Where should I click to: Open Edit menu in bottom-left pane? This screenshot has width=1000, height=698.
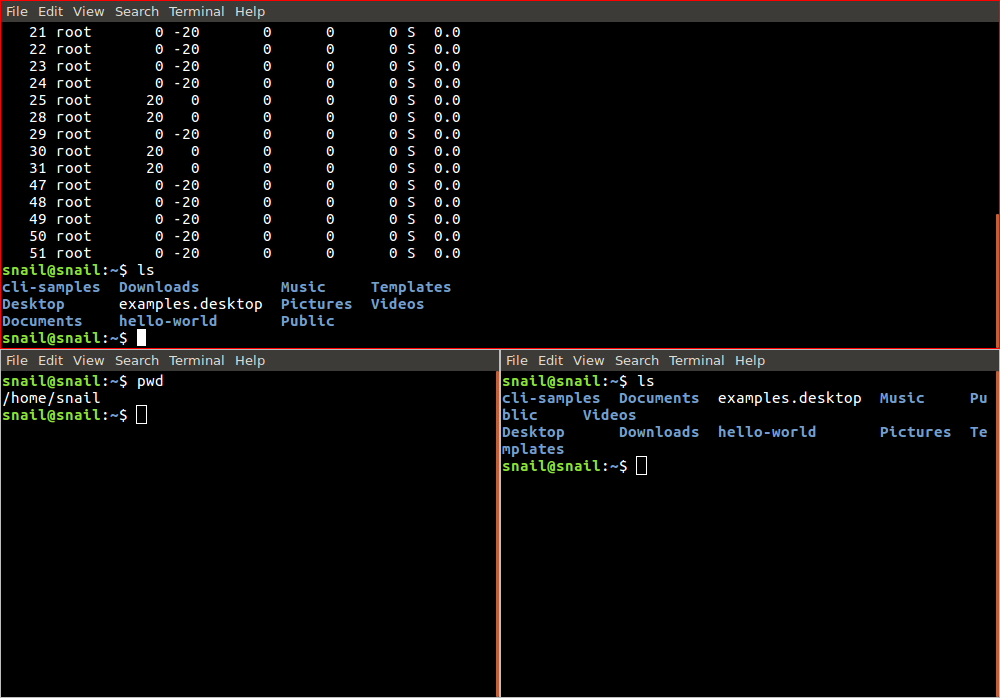coord(50,361)
